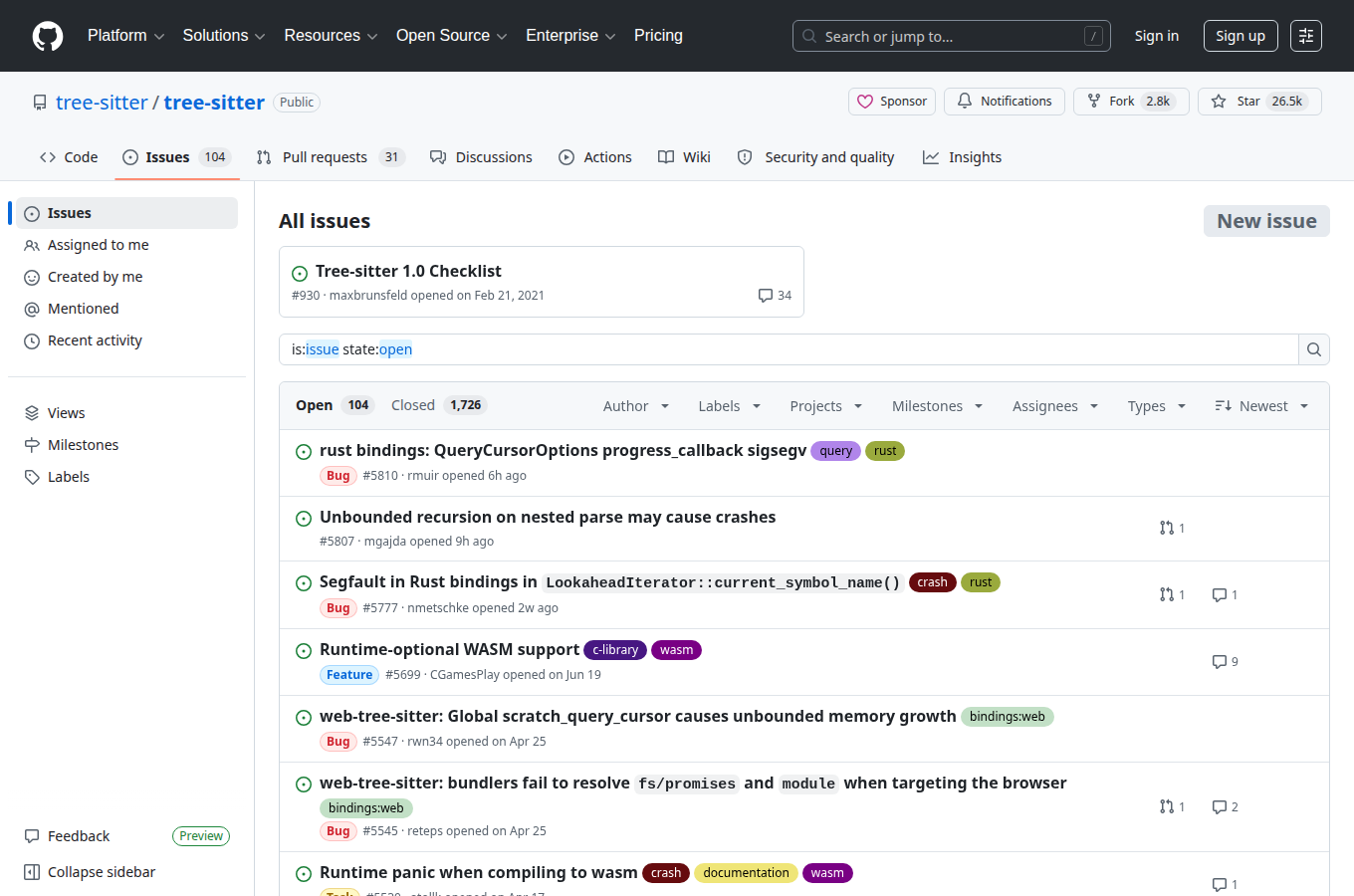Switch to the Security and quality tab
The width and height of the screenshot is (1354, 896).
click(815, 157)
